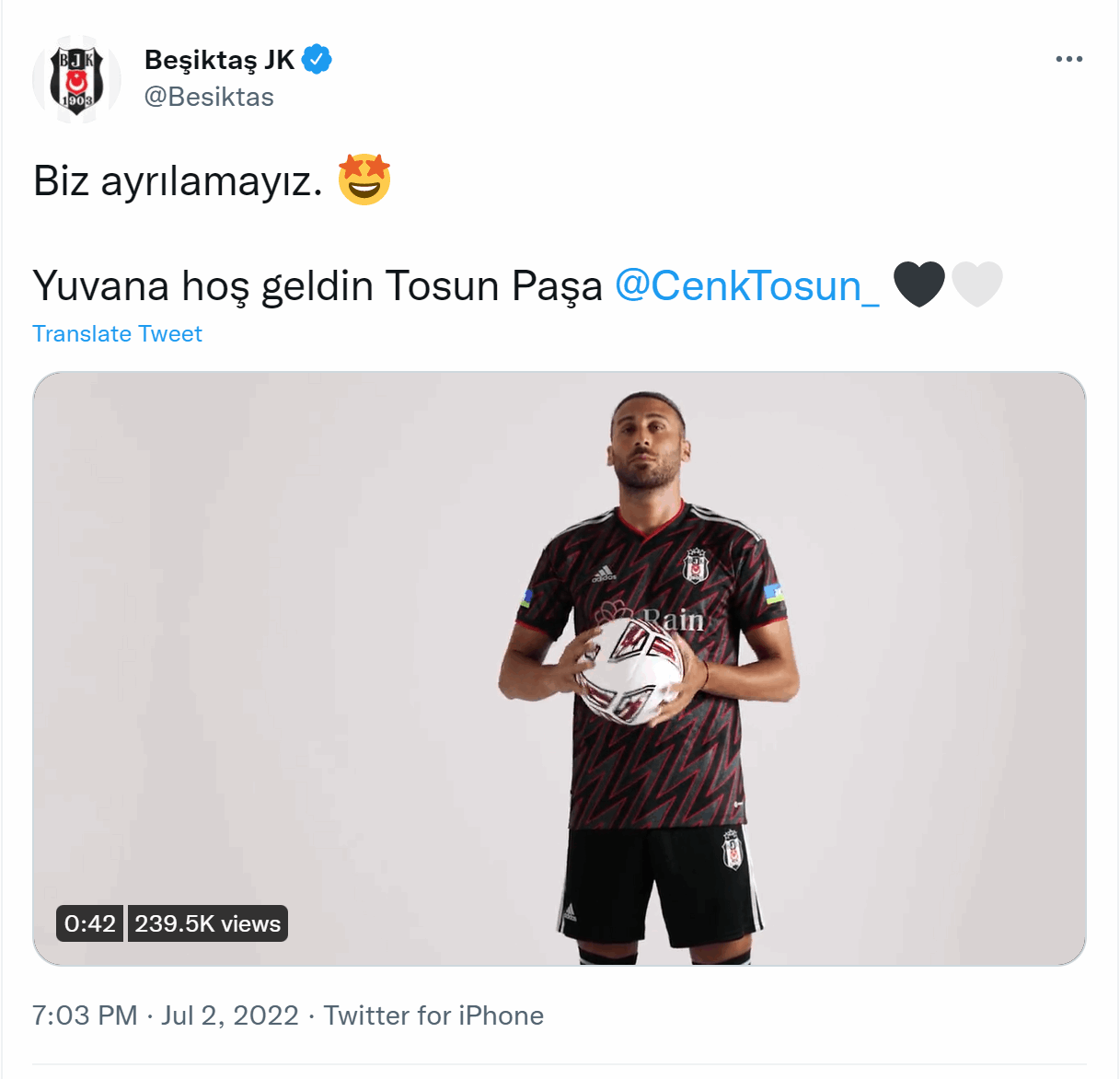Click the @CenkTosun_ mention
Viewport: 1120px width, 1079px height.
point(747,285)
